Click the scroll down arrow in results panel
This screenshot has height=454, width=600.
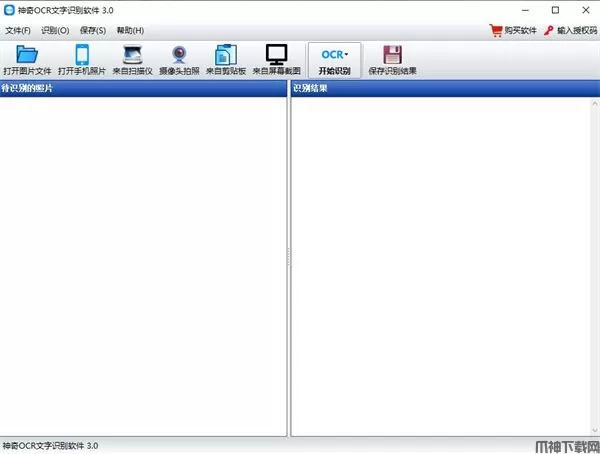tap(595, 430)
